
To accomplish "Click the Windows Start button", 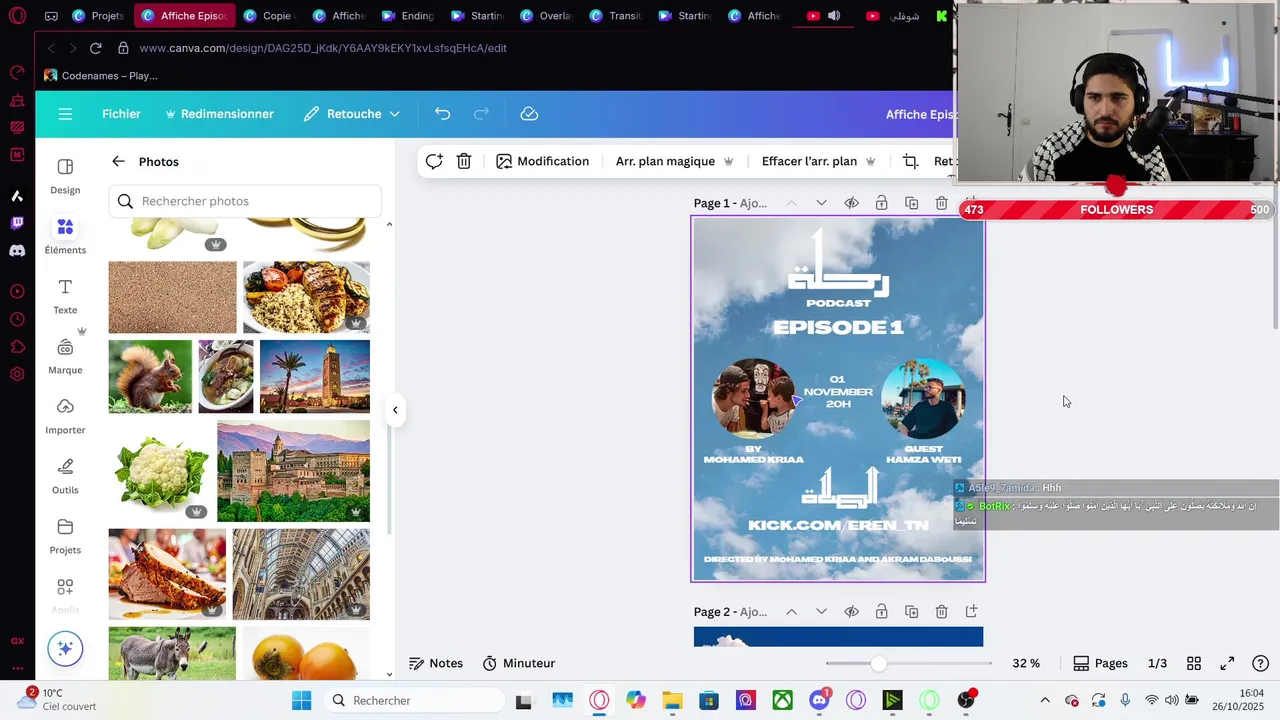I will (302, 700).
